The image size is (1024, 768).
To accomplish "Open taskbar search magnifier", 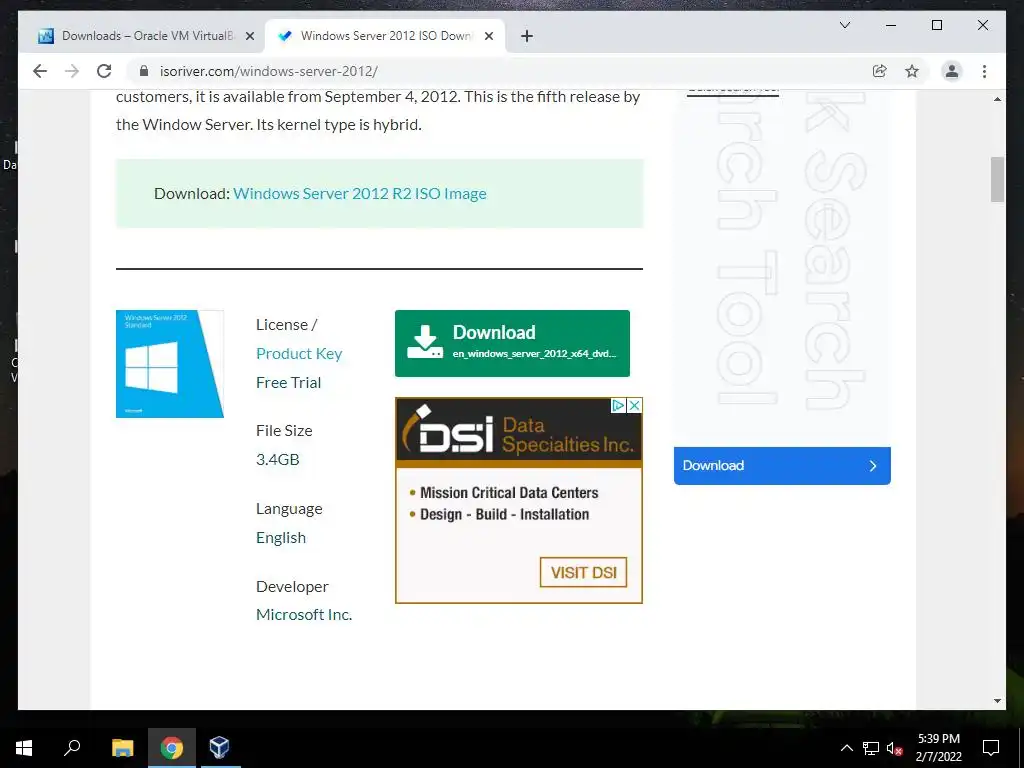I will click(x=72, y=748).
